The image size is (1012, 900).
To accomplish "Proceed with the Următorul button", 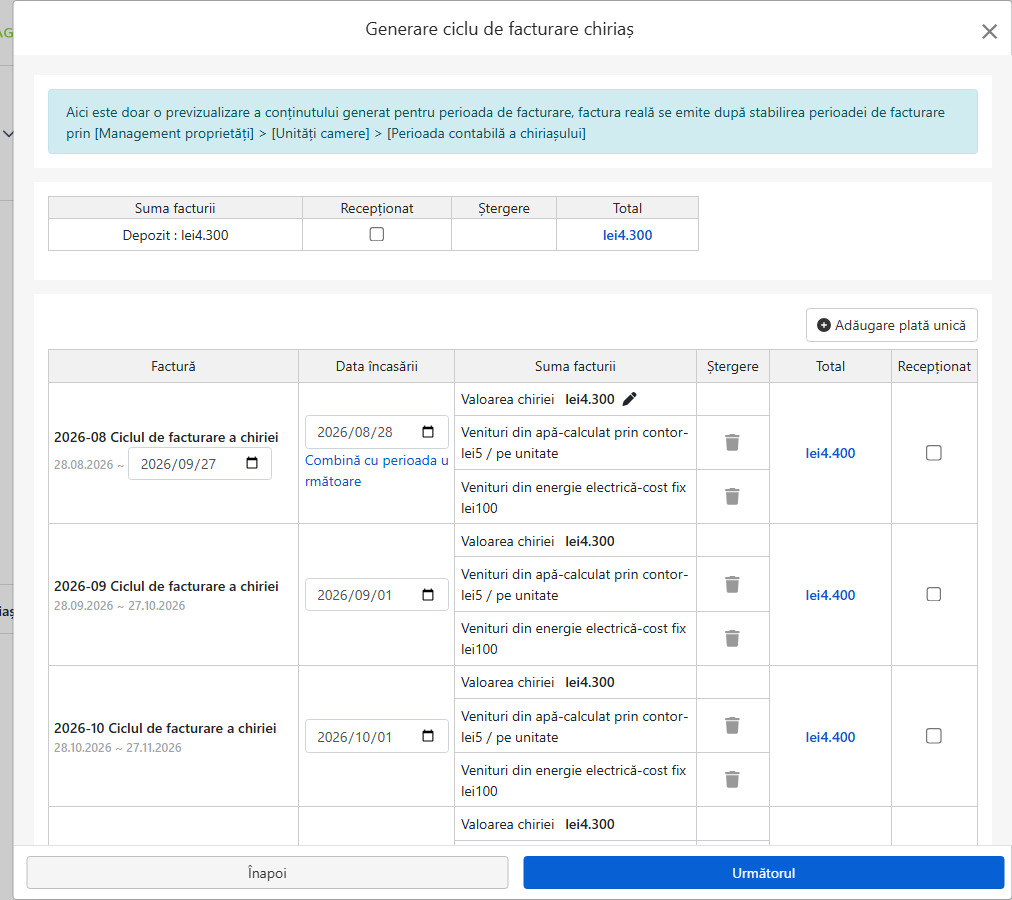I will 764,873.
